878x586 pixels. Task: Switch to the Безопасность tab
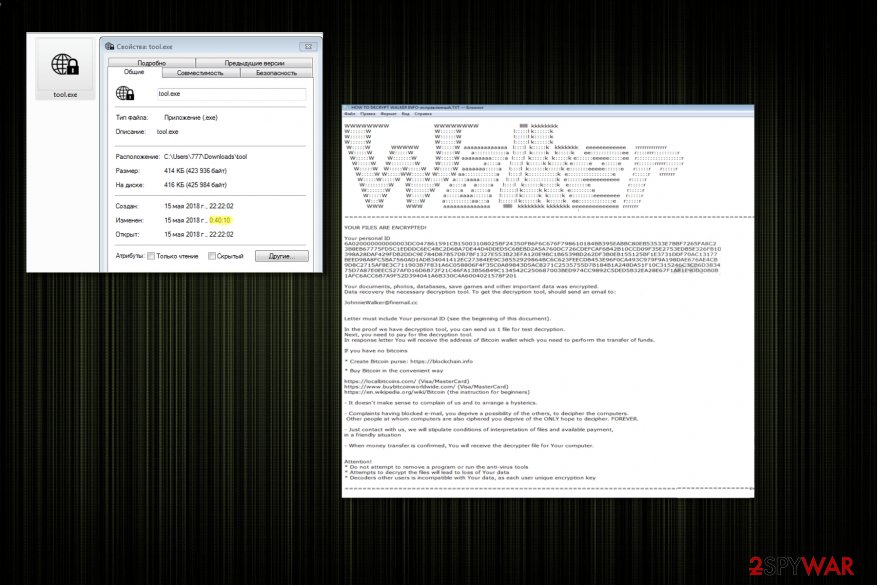coord(276,72)
